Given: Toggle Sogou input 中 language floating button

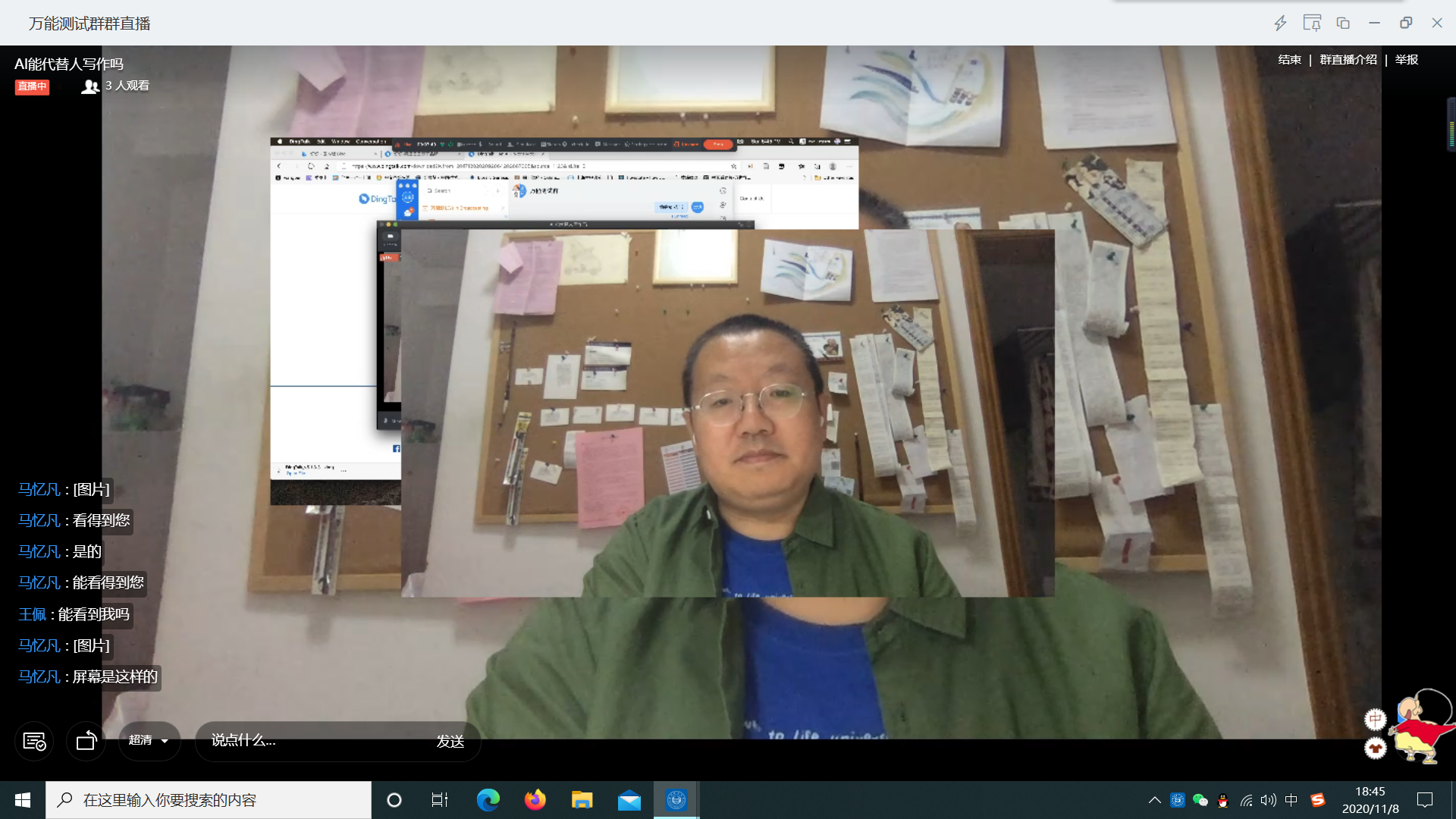Looking at the screenshot, I should point(1375,719).
